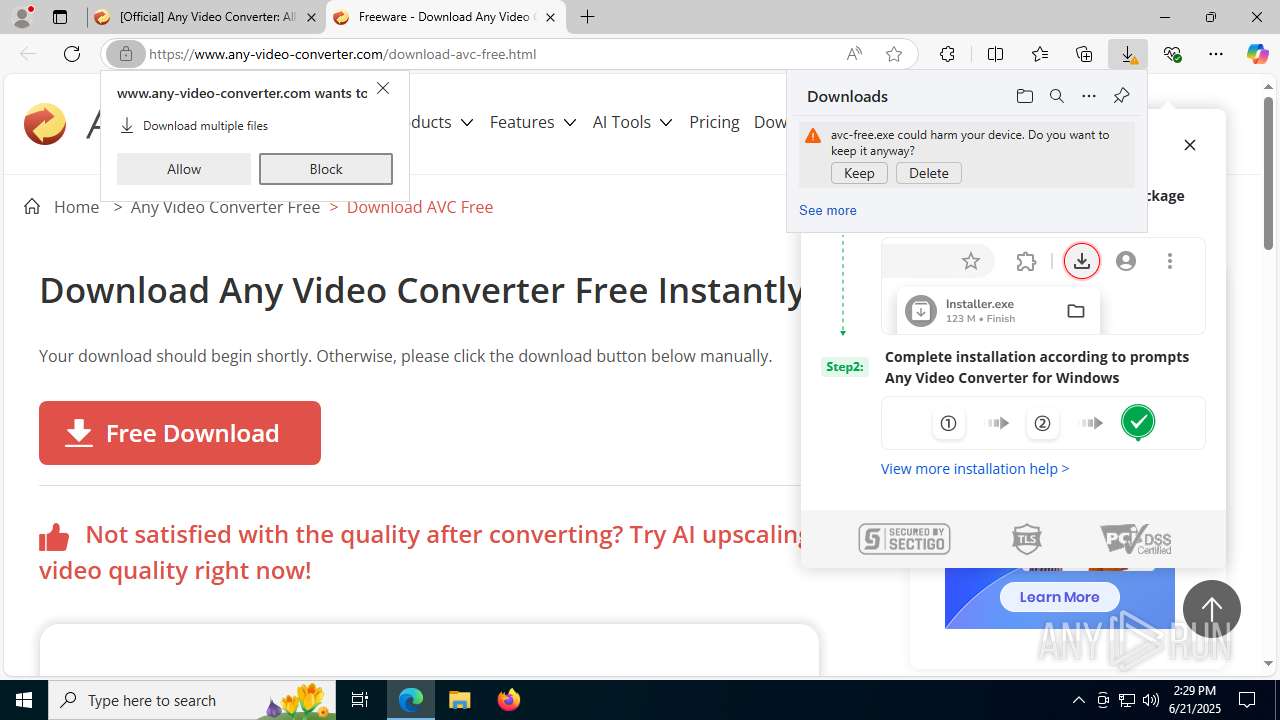1280x720 pixels.
Task: Open the Extensions puzzle icon
Action: [x=947, y=54]
